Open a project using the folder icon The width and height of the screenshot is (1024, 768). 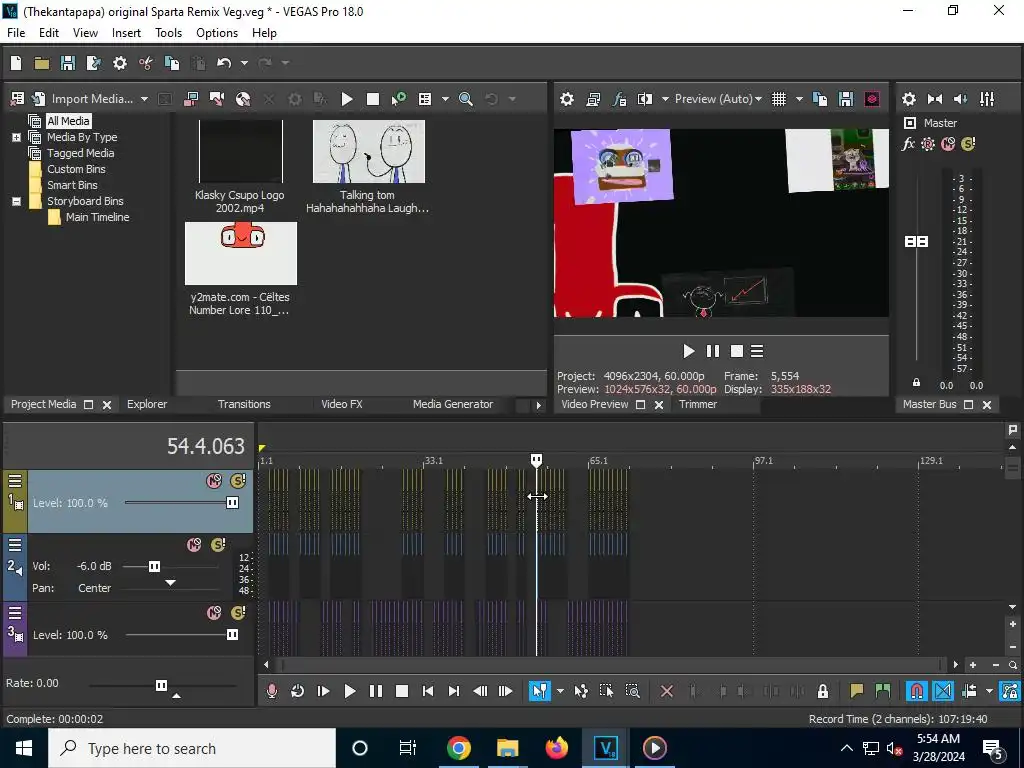point(42,63)
